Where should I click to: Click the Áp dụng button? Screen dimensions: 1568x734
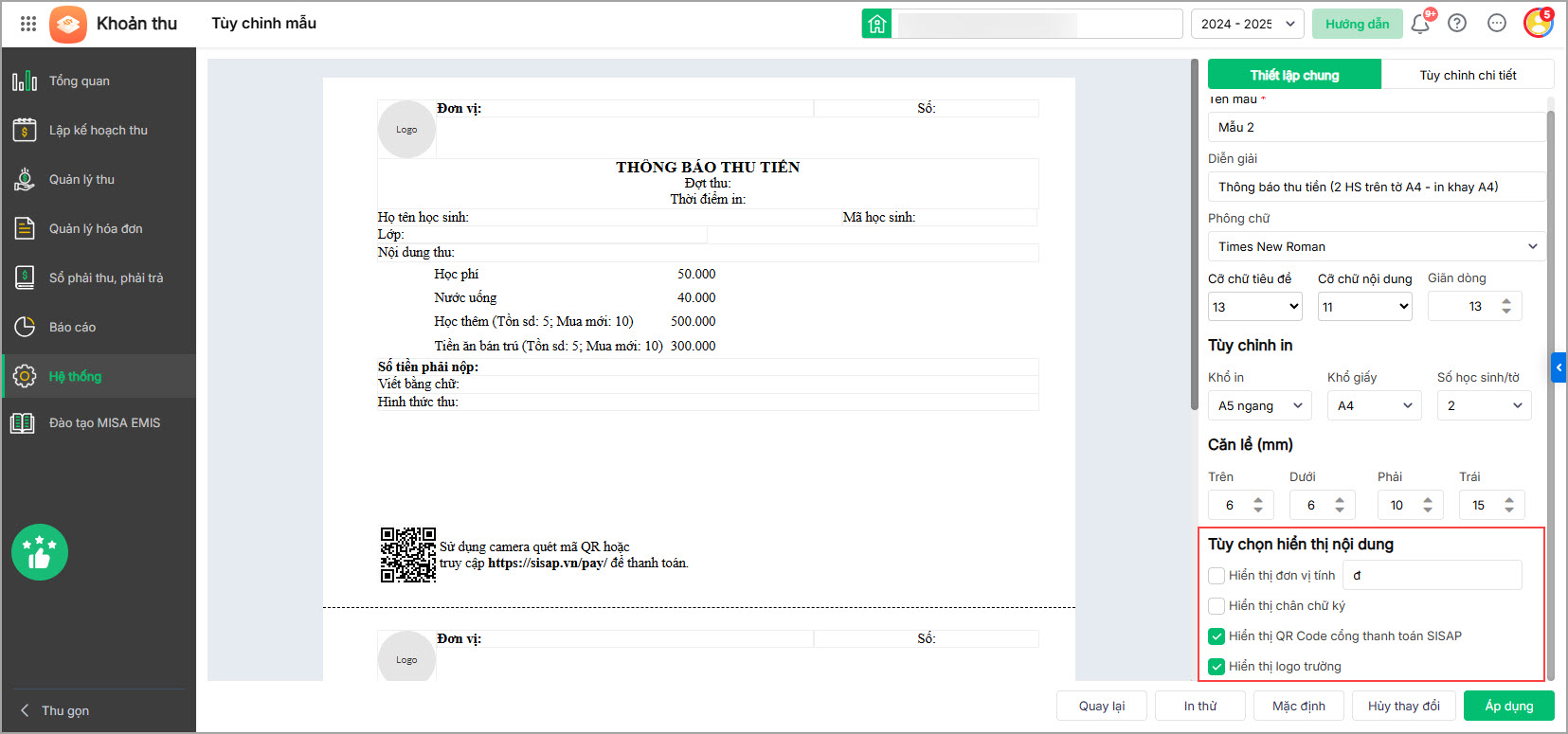pyautogui.click(x=1509, y=706)
